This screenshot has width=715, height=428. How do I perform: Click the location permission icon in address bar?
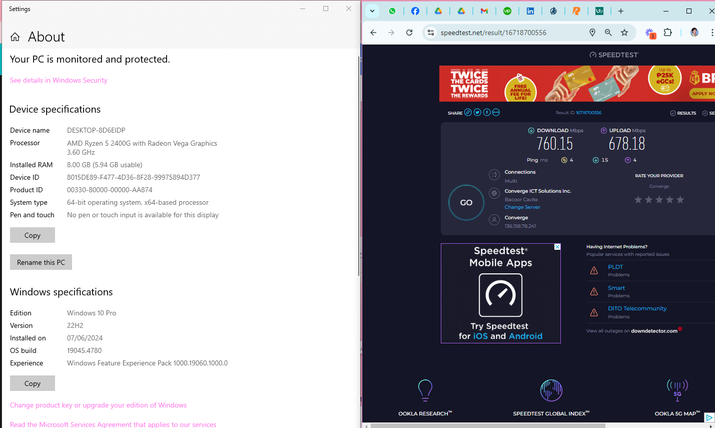(592, 32)
